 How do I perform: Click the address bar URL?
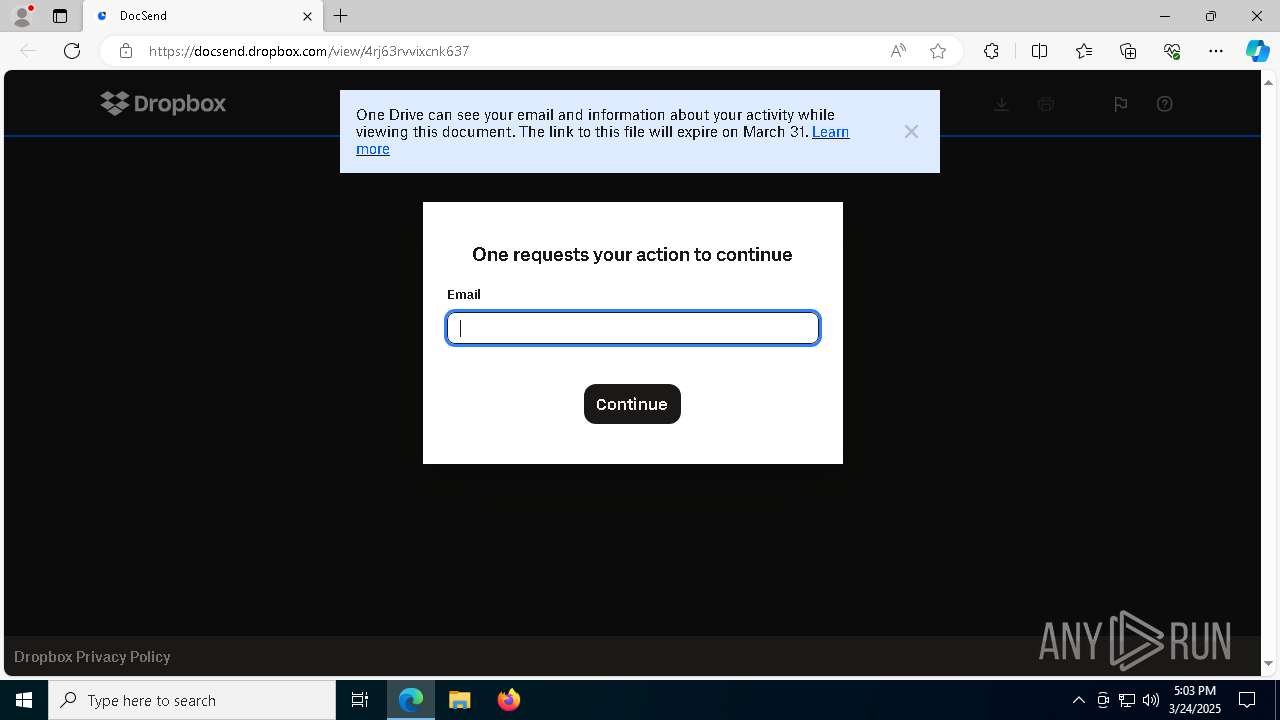pyautogui.click(x=309, y=51)
